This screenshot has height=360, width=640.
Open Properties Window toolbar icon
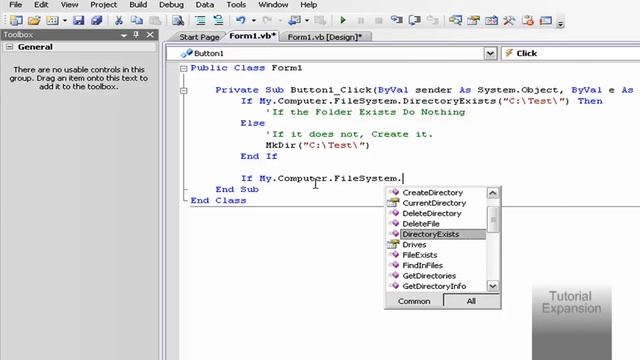(x=473, y=20)
